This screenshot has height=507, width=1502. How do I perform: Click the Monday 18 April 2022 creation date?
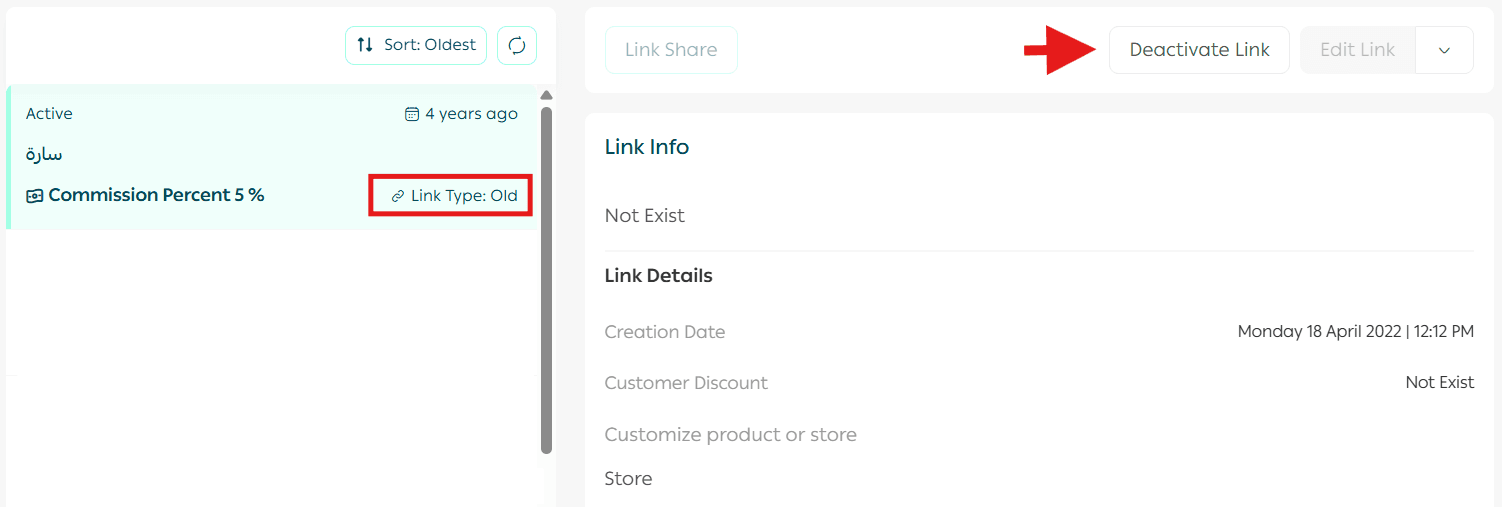(1355, 332)
